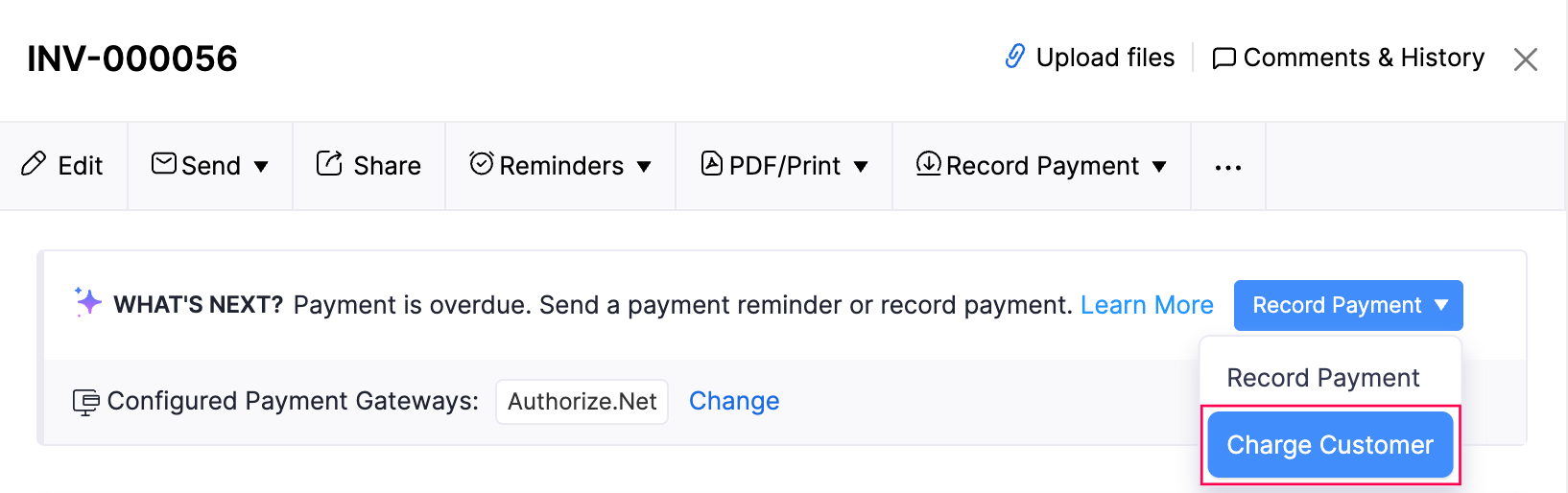Close the invoice details panel
This screenshot has width=1568, height=493.
pyautogui.click(x=1525, y=59)
